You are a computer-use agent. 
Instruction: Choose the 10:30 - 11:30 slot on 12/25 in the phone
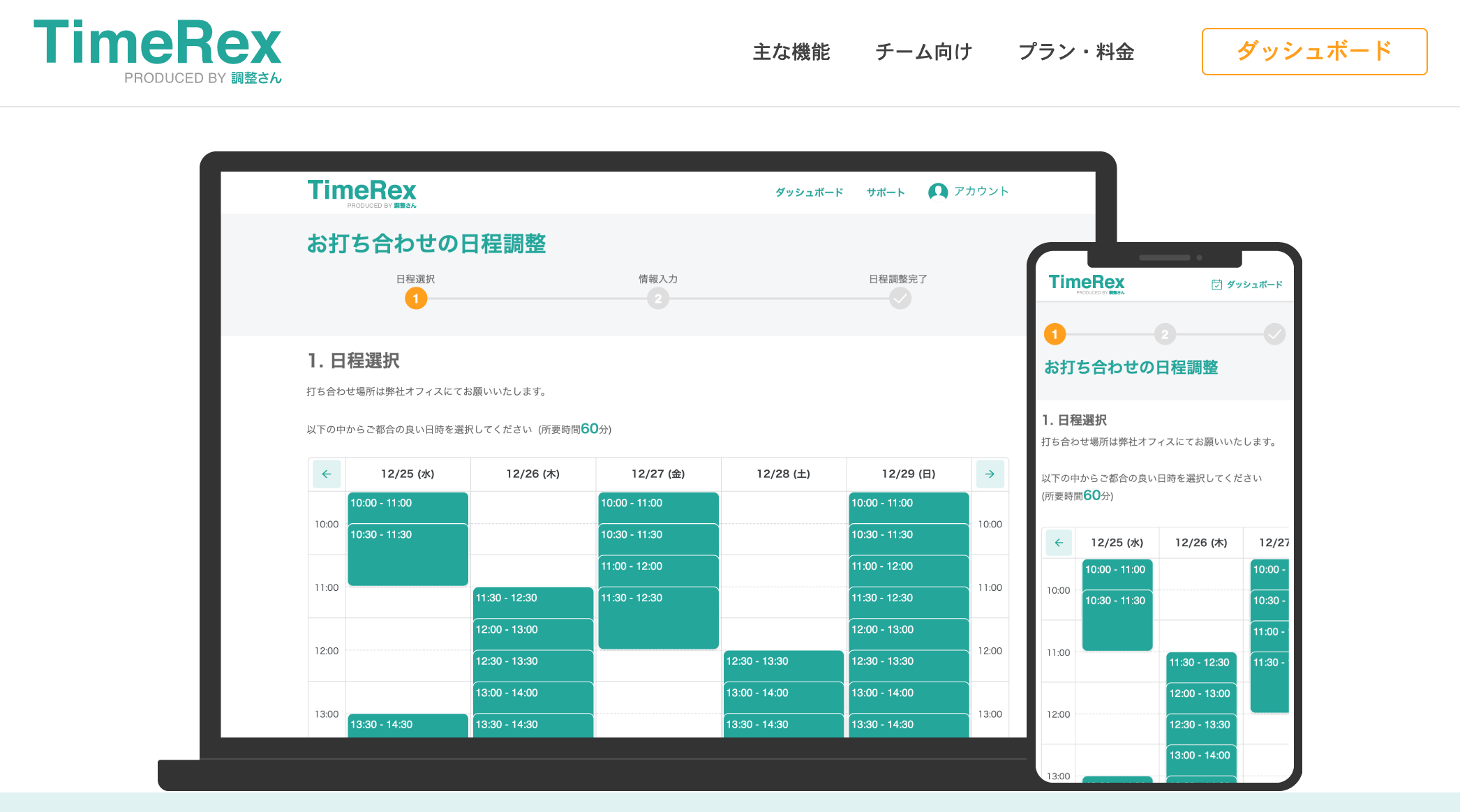(x=1117, y=620)
